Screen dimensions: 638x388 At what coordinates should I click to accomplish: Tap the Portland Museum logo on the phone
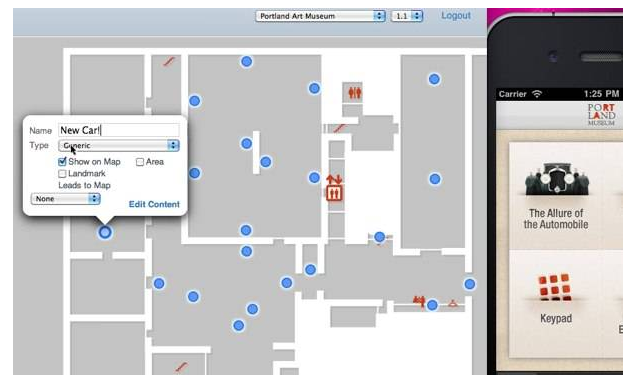click(601, 115)
